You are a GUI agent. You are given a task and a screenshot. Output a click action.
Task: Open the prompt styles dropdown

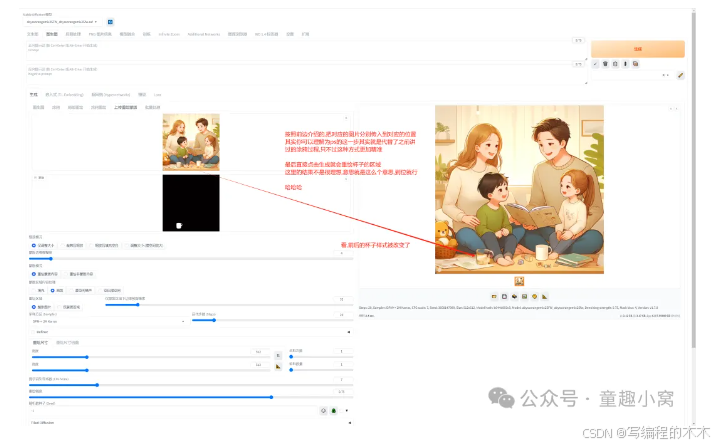632,75
